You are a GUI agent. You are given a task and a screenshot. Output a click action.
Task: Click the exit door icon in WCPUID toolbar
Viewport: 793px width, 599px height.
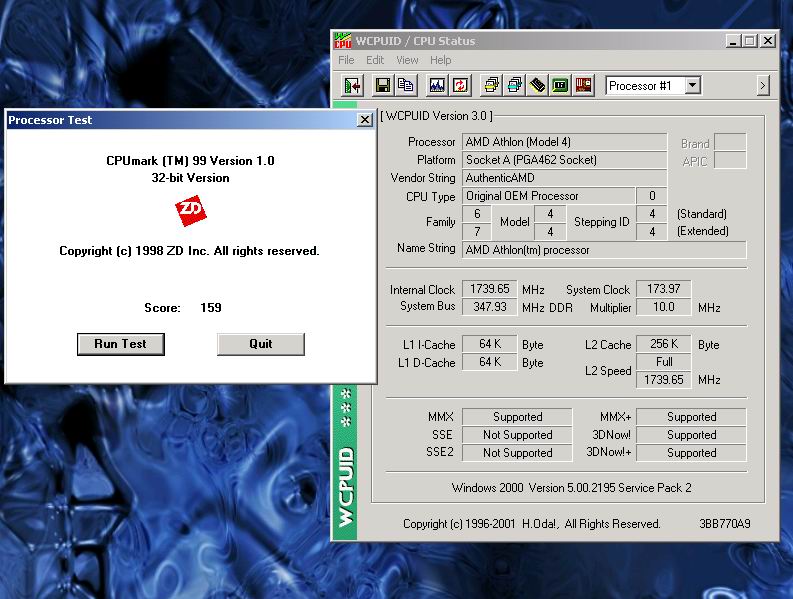[353, 85]
